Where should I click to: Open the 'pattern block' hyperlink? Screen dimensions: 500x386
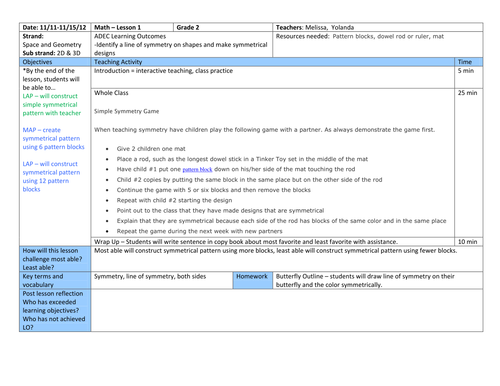[197, 169]
